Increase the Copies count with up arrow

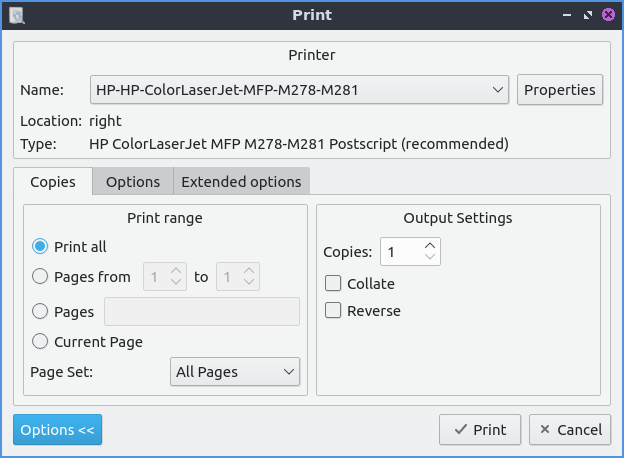click(430, 246)
